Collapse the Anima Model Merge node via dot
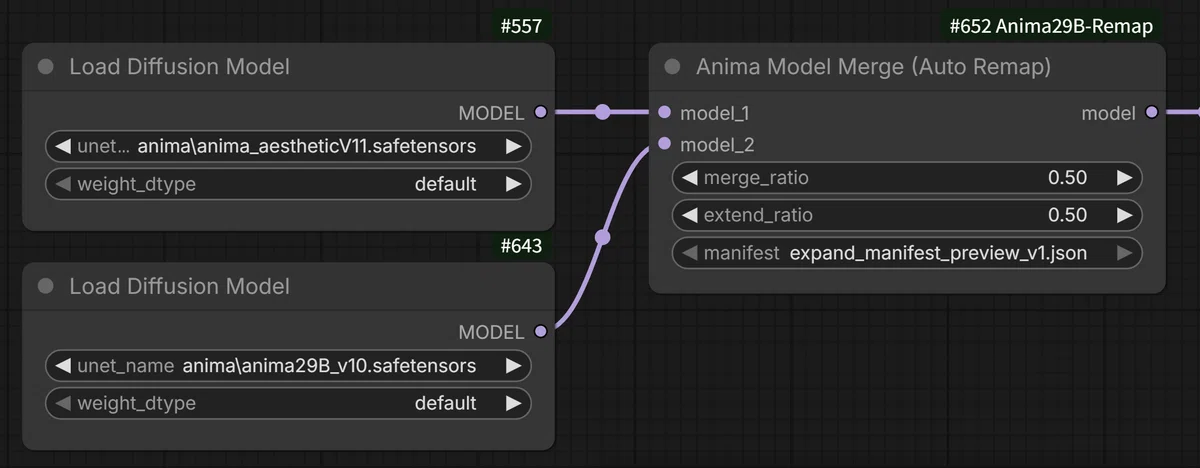This screenshot has height=468, width=1200. (672, 67)
